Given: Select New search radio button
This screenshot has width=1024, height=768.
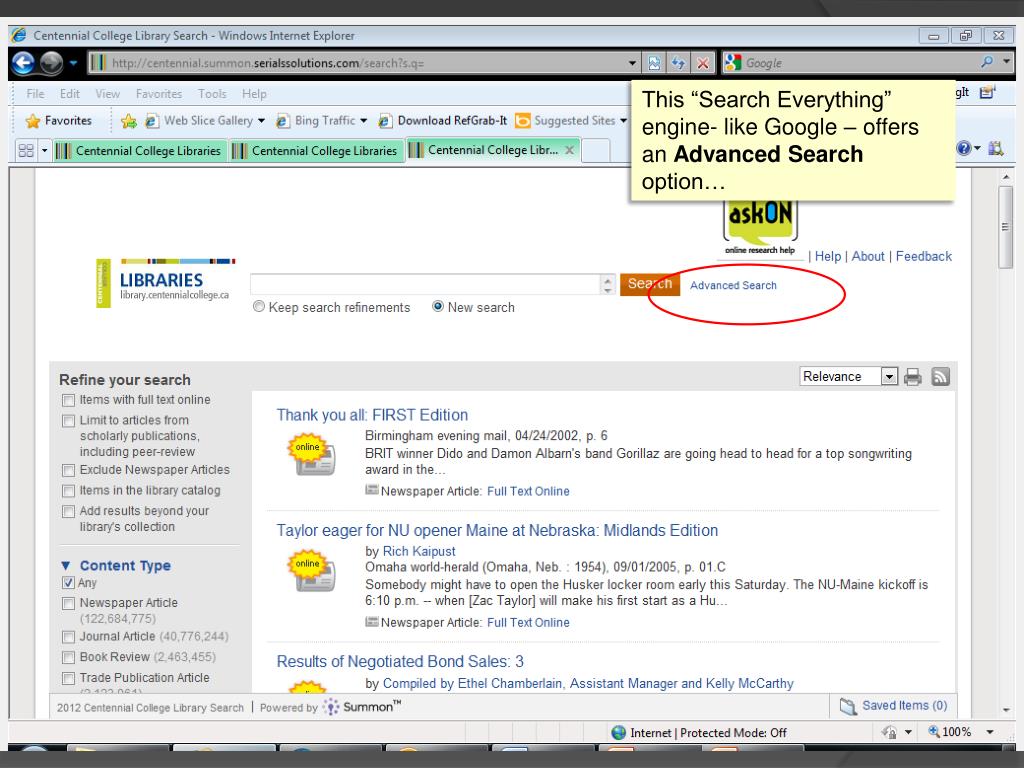Looking at the screenshot, I should [438, 306].
